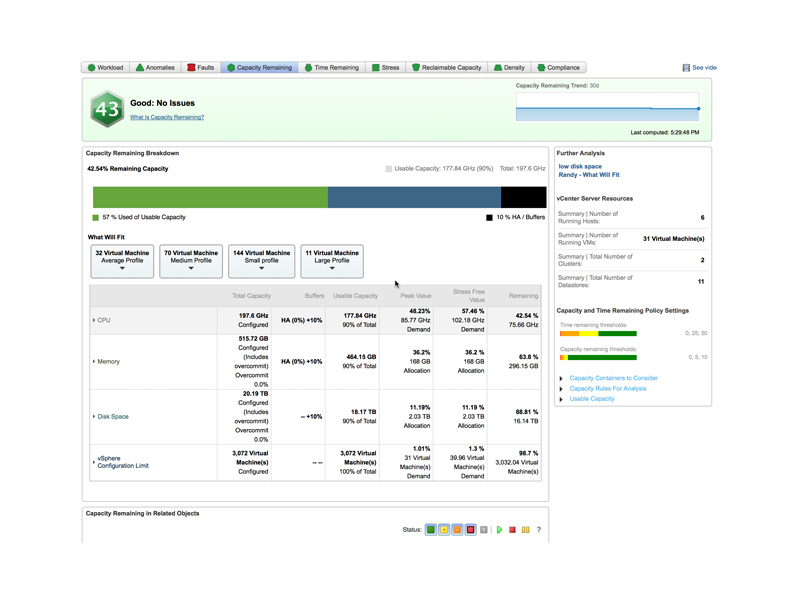Click the Capacity Remaining Trend chart
The image size is (800, 600).
point(608,108)
